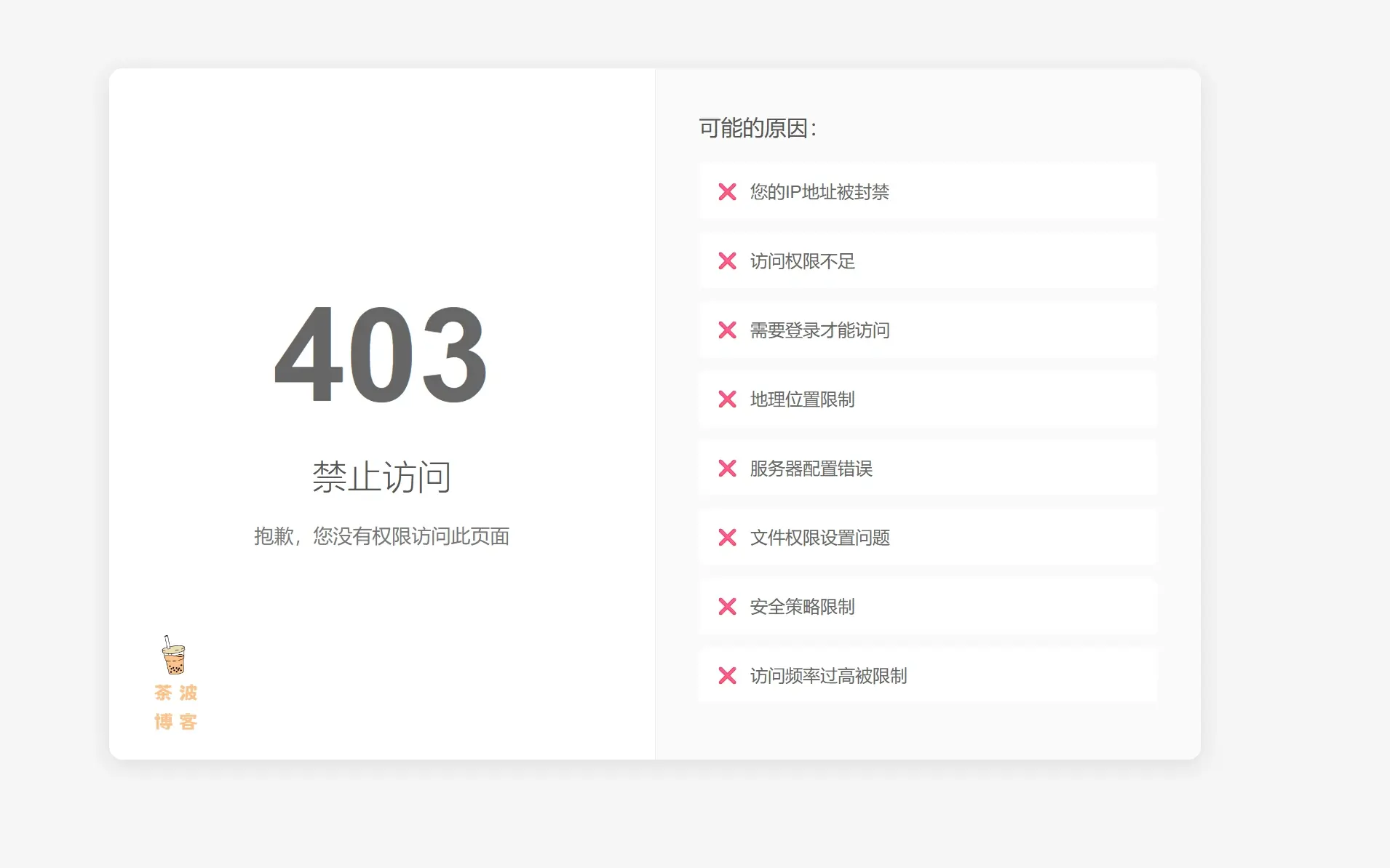1390x868 pixels.
Task: Click the 可能的原因 section title
Action: [758, 127]
